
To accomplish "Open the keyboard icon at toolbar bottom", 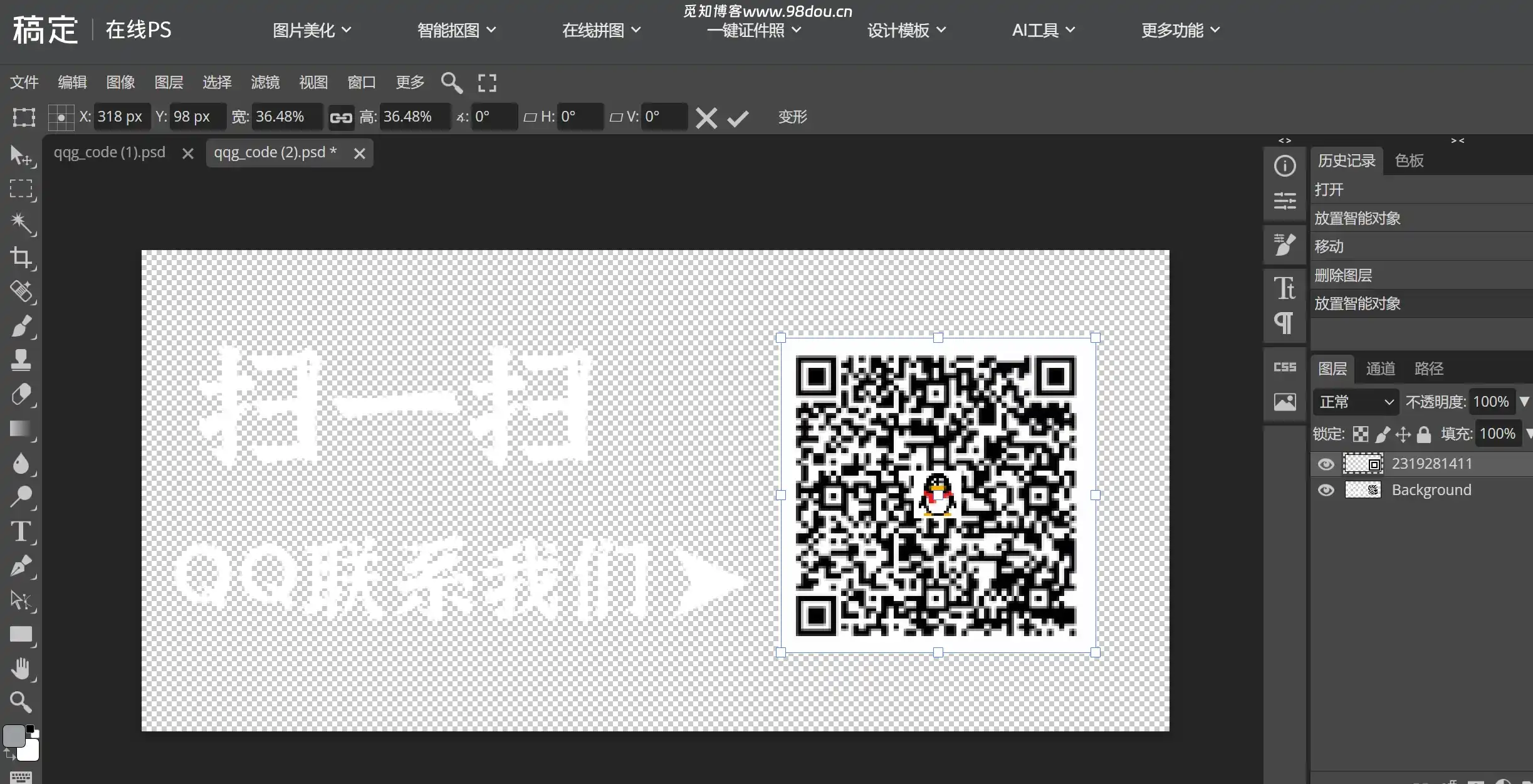I will pos(21,777).
